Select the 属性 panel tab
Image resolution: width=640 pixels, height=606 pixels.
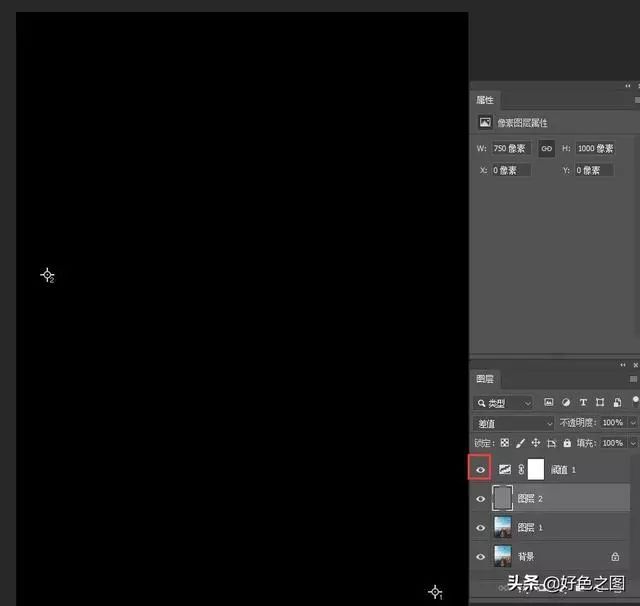pos(485,100)
